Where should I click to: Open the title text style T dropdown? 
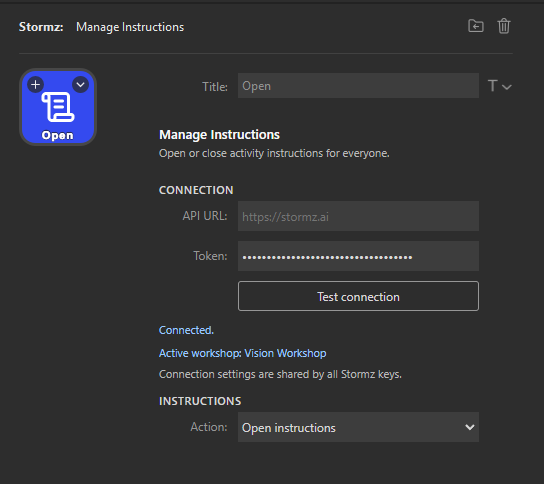(499, 86)
